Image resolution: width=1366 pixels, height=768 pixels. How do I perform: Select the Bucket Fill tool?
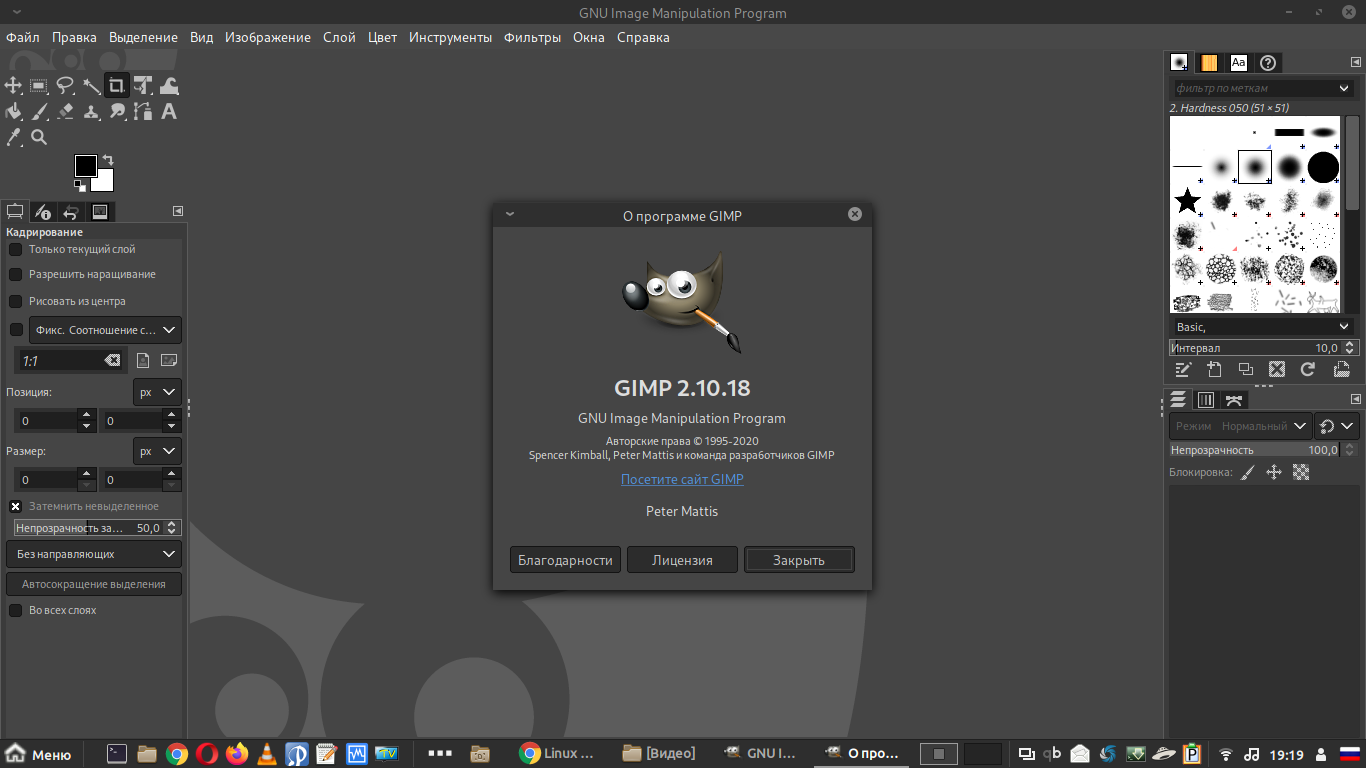pyautogui.click(x=13, y=111)
